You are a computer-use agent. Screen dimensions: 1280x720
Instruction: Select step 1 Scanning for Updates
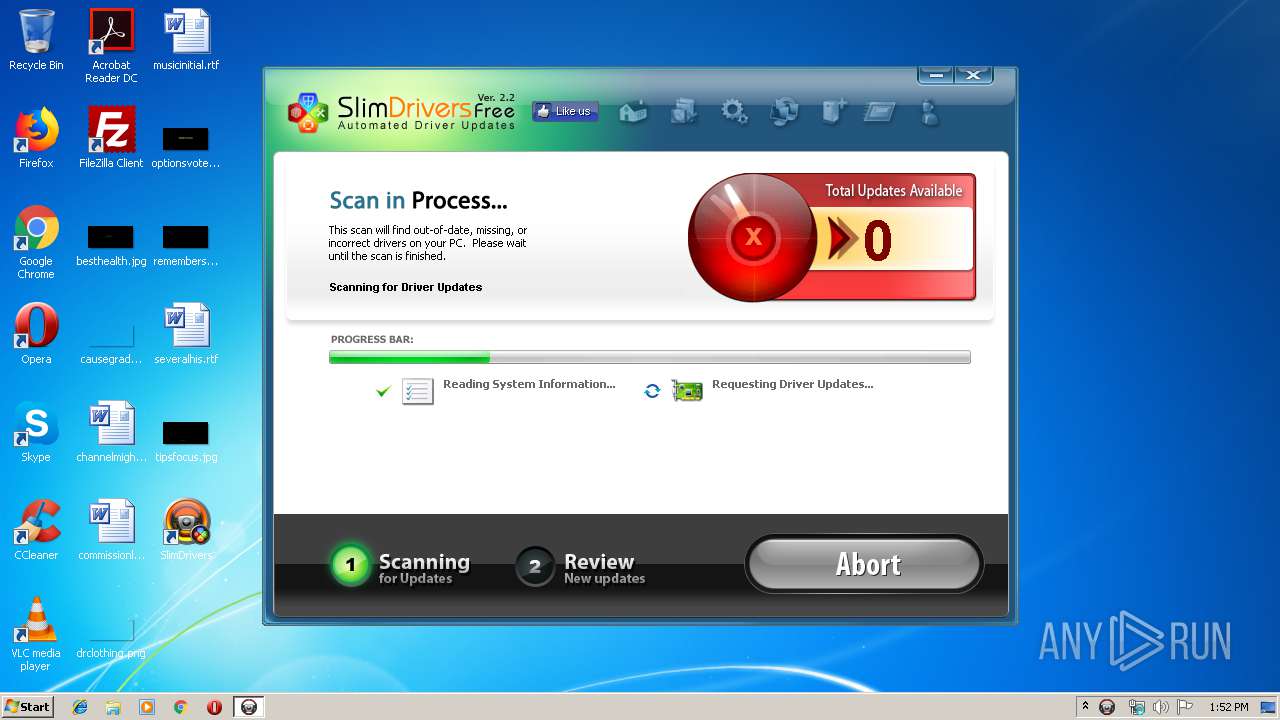400,566
